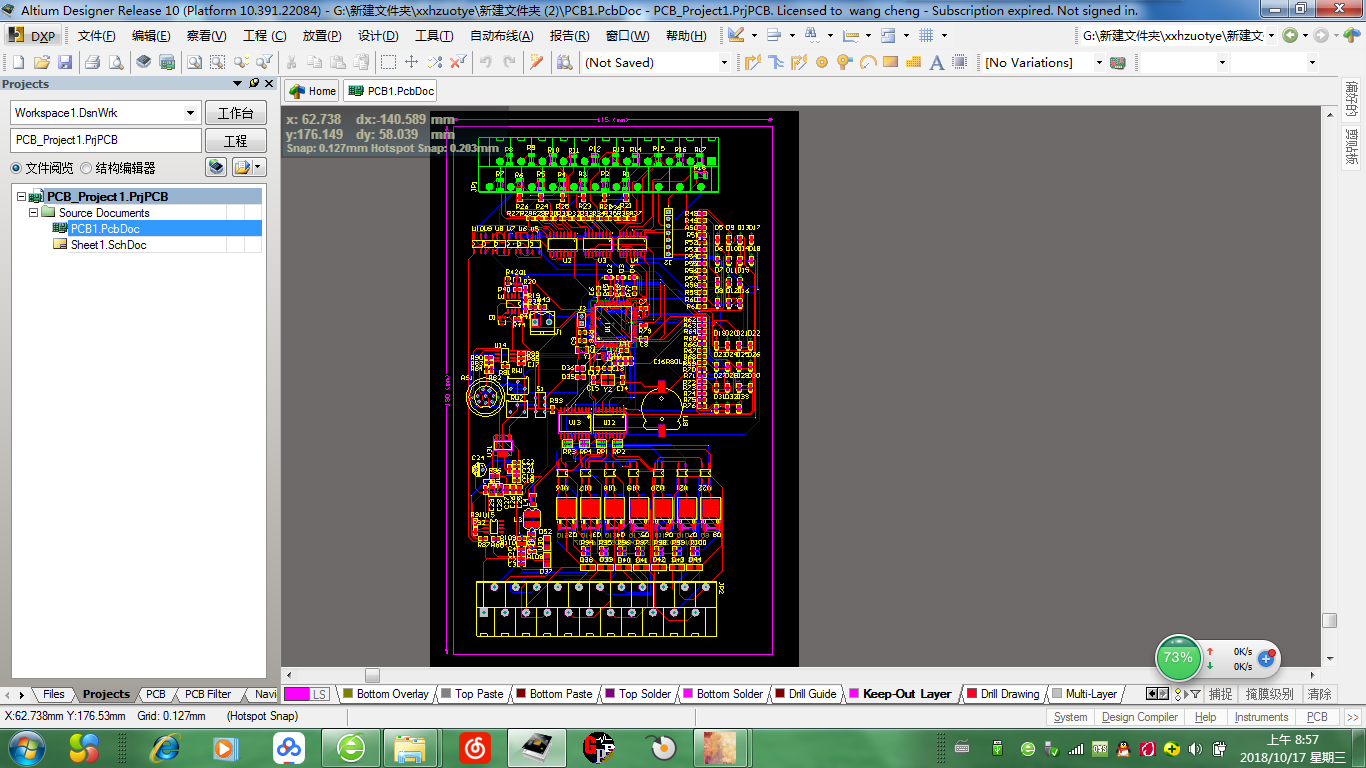Open a document with the folder icon
The height and width of the screenshot is (768, 1366).
[42, 62]
